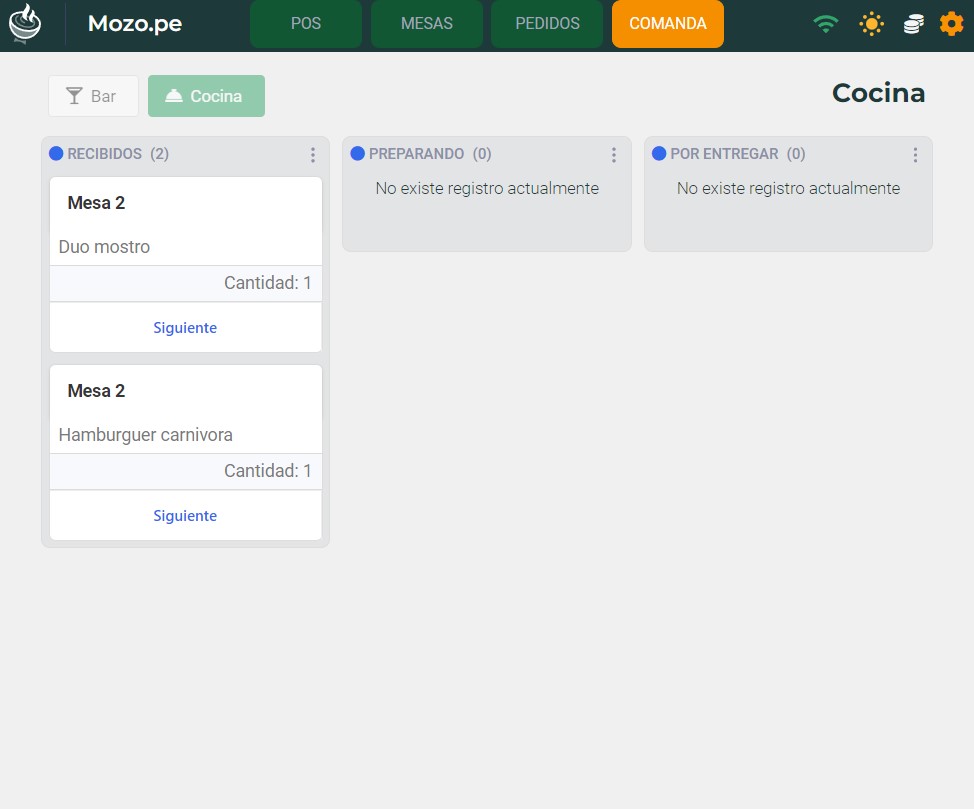Click the blue dot beside PREPARANDO
Viewport: 974px width, 809px height.
[x=357, y=154]
